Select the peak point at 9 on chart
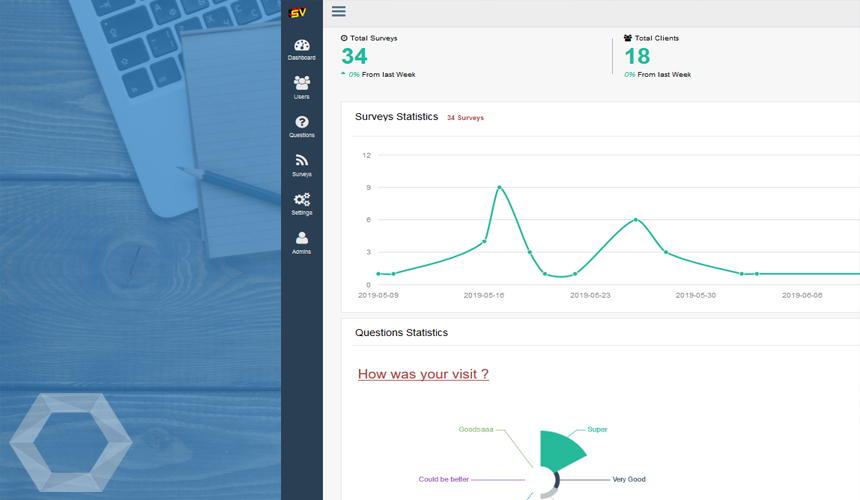Image resolution: width=860 pixels, height=500 pixels. (499, 187)
